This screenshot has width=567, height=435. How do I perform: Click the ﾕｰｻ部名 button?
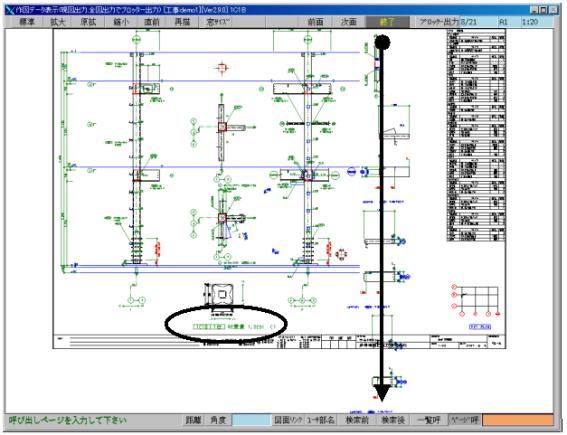tap(321, 420)
